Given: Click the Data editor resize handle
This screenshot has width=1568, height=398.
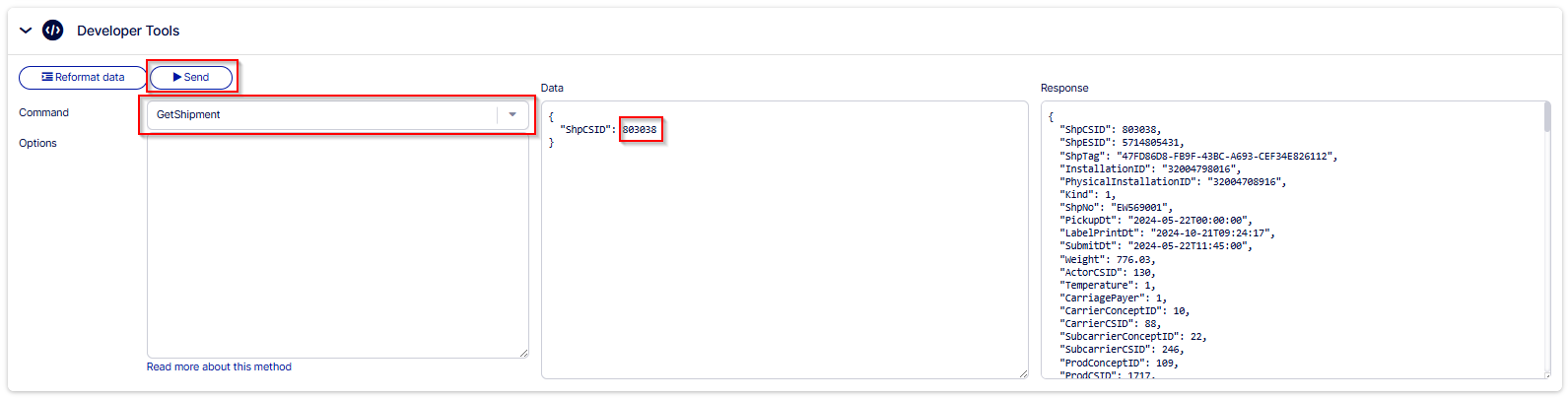Looking at the screenshot, I should [1023, 373].
